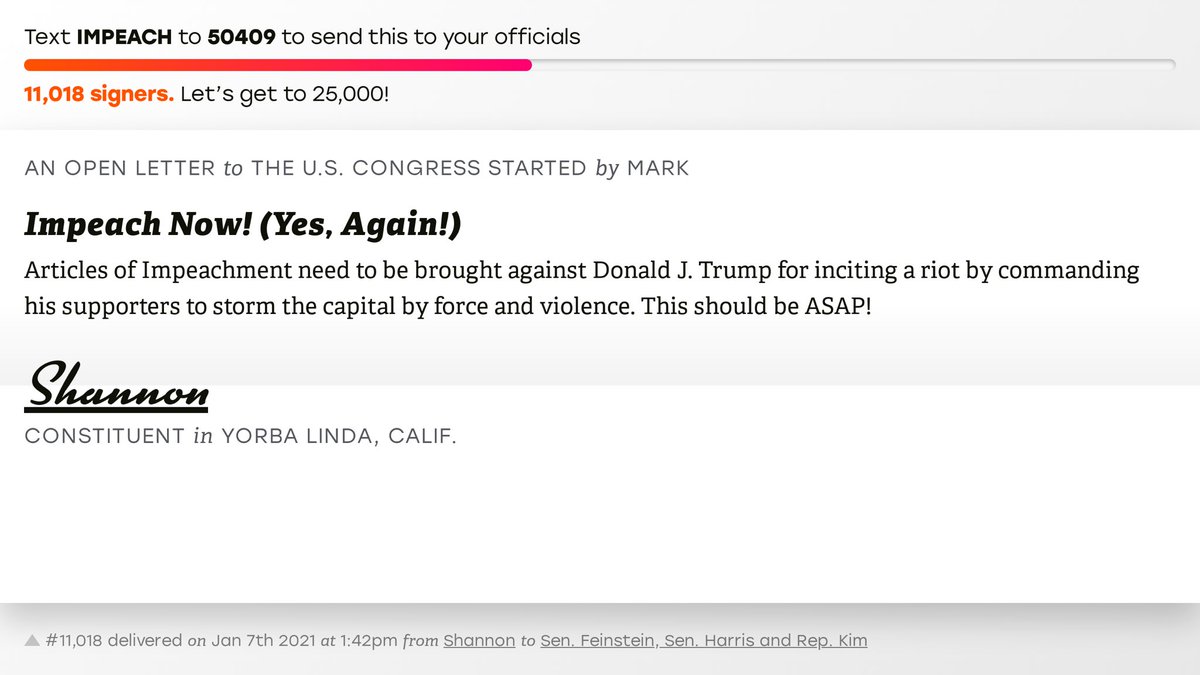Click the "Impeach Now! (Yes, Again!)" letter title
Viewport: 1200px width, 675px height.
[x=243, y=226]
